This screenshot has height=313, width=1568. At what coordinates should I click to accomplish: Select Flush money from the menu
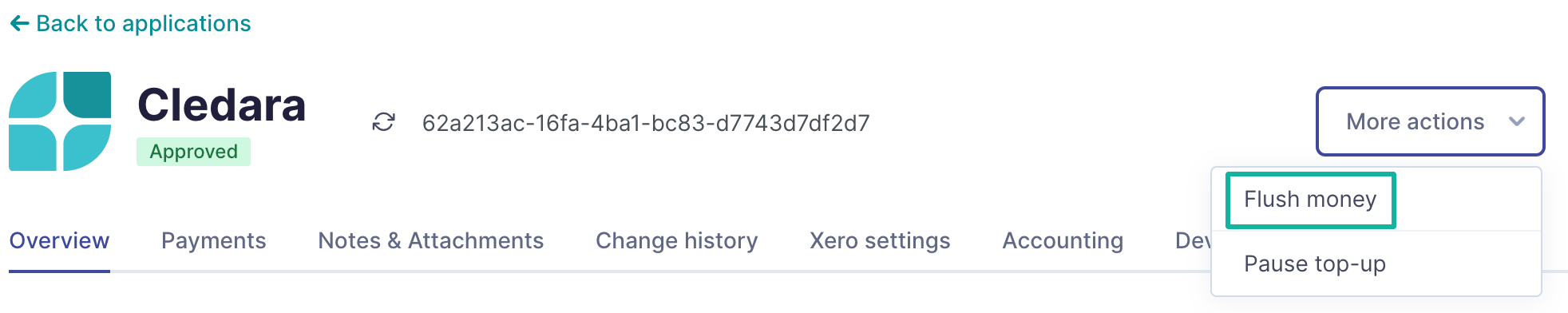tap(1310, 200)
